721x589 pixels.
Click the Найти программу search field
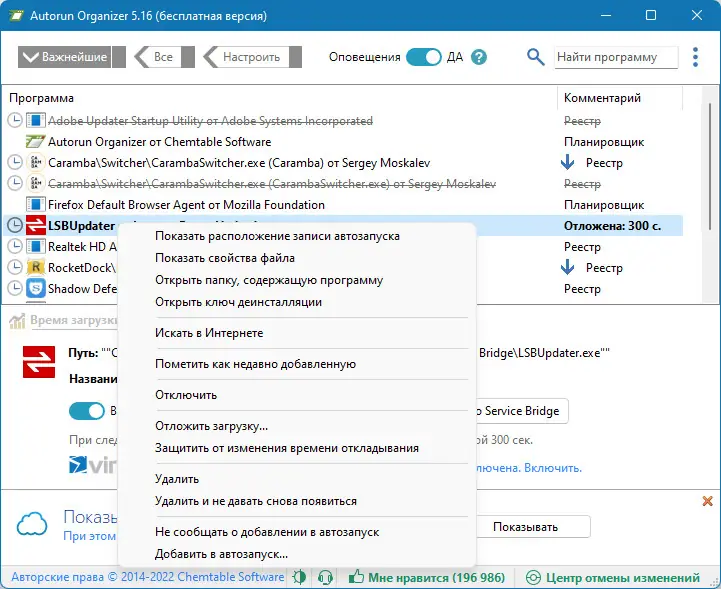coord(616,57)
